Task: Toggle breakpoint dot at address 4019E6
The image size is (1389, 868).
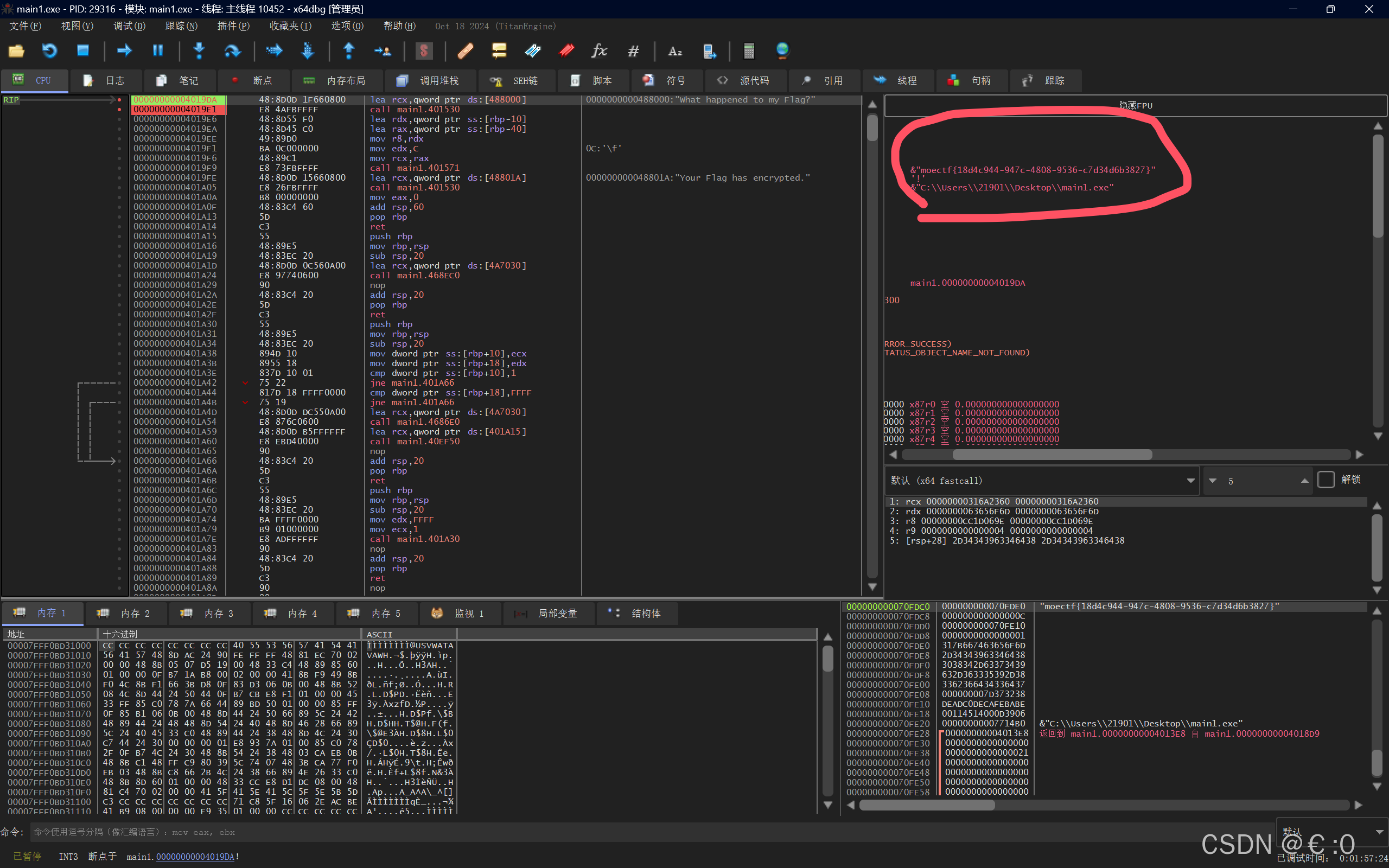Action: (119, 119)
